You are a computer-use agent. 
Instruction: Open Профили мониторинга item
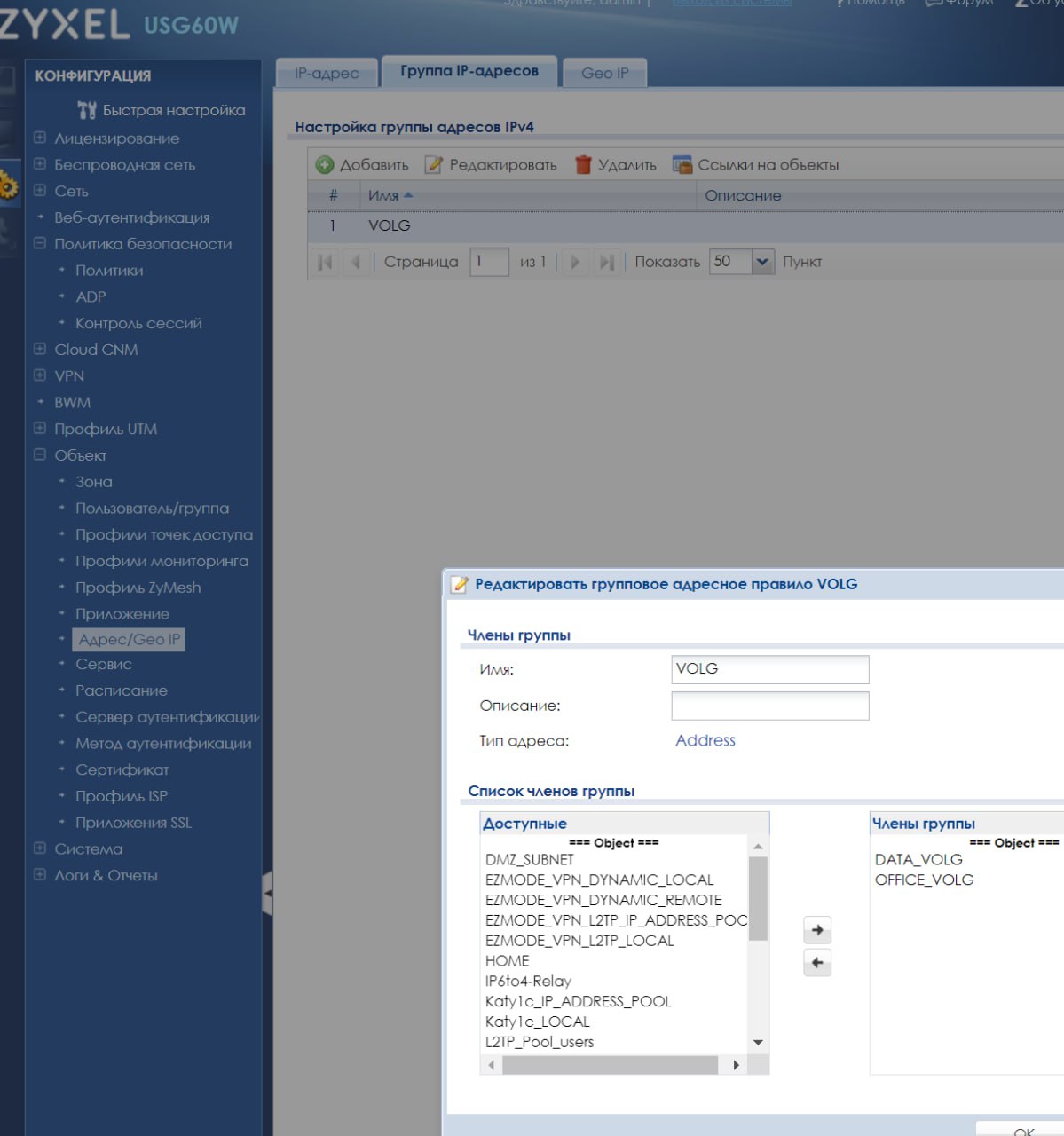coord(162,561)
